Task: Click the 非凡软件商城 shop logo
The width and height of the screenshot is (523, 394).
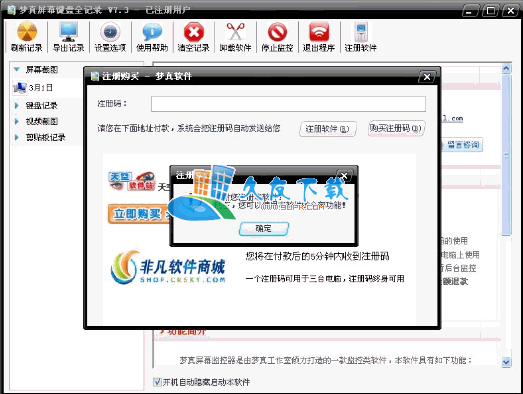Action: point(168,268)
